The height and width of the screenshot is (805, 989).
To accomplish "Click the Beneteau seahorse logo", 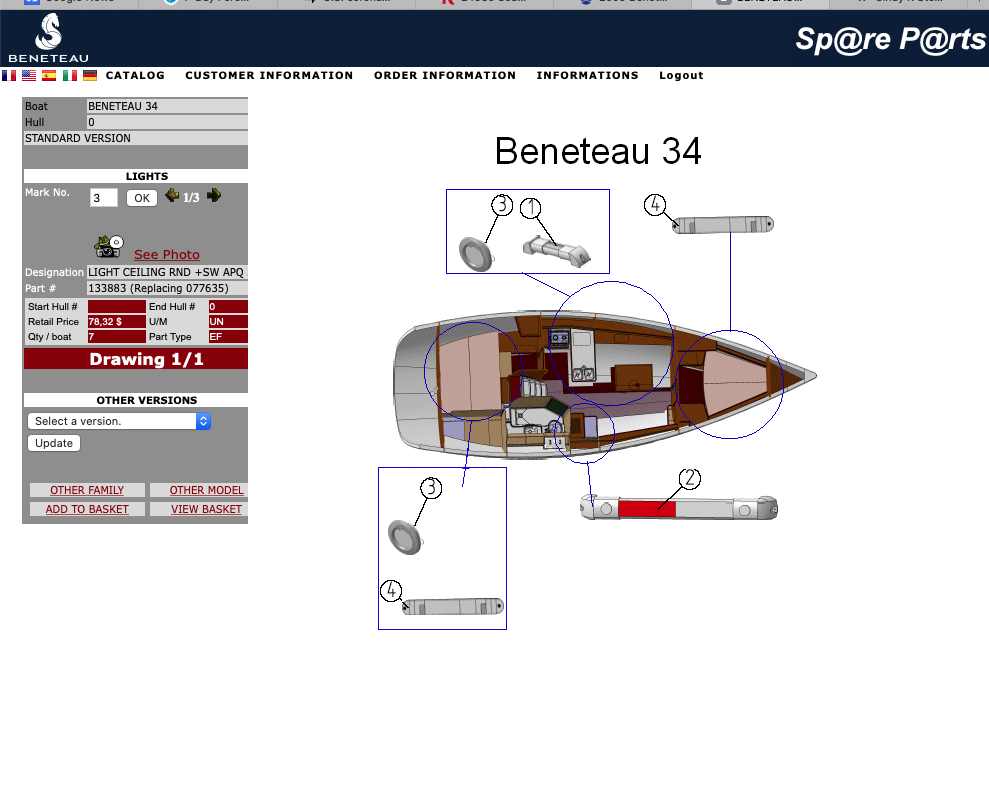I will click(49, 38).
